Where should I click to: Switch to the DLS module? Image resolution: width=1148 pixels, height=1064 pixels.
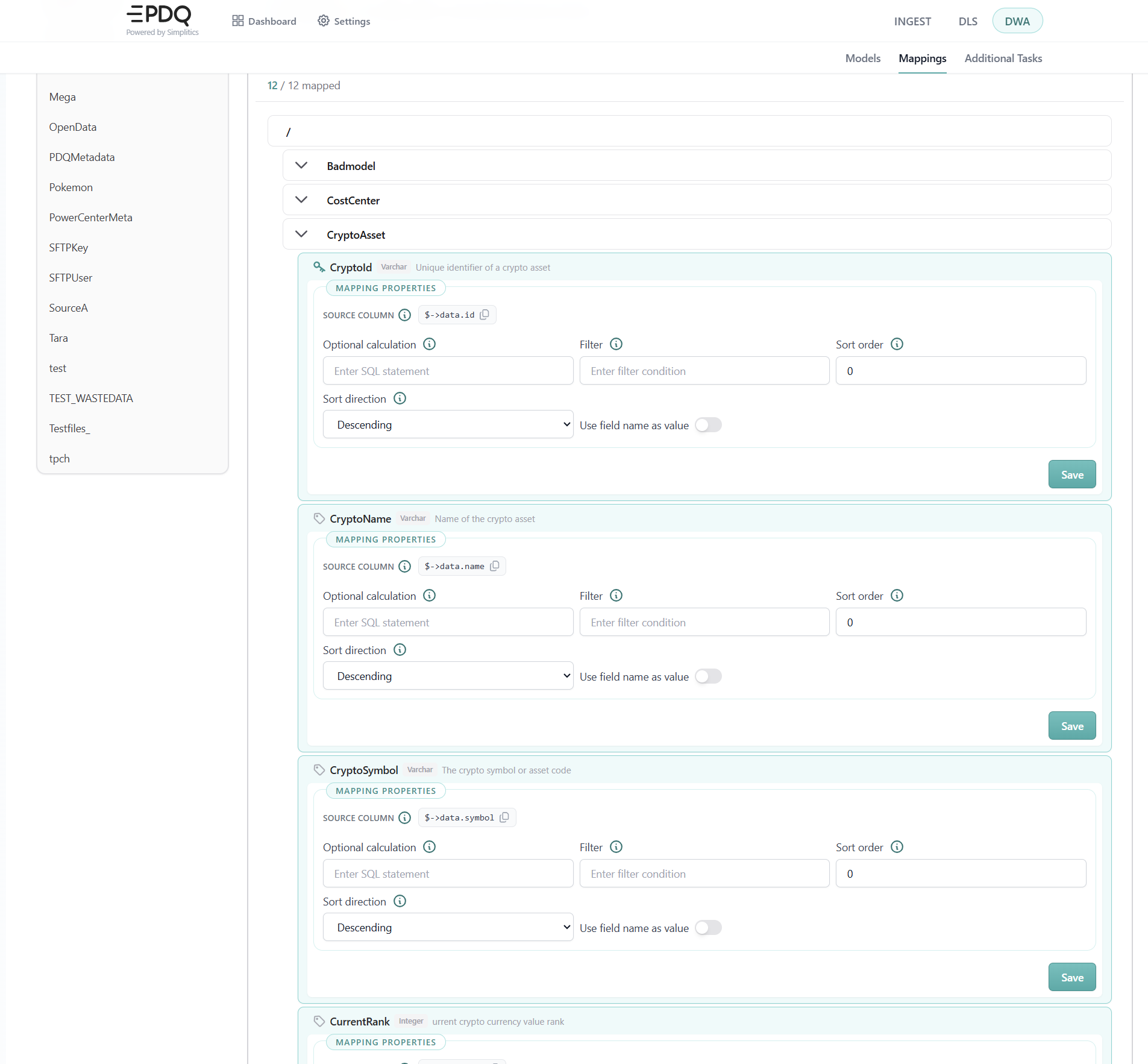tap(968, 22)
